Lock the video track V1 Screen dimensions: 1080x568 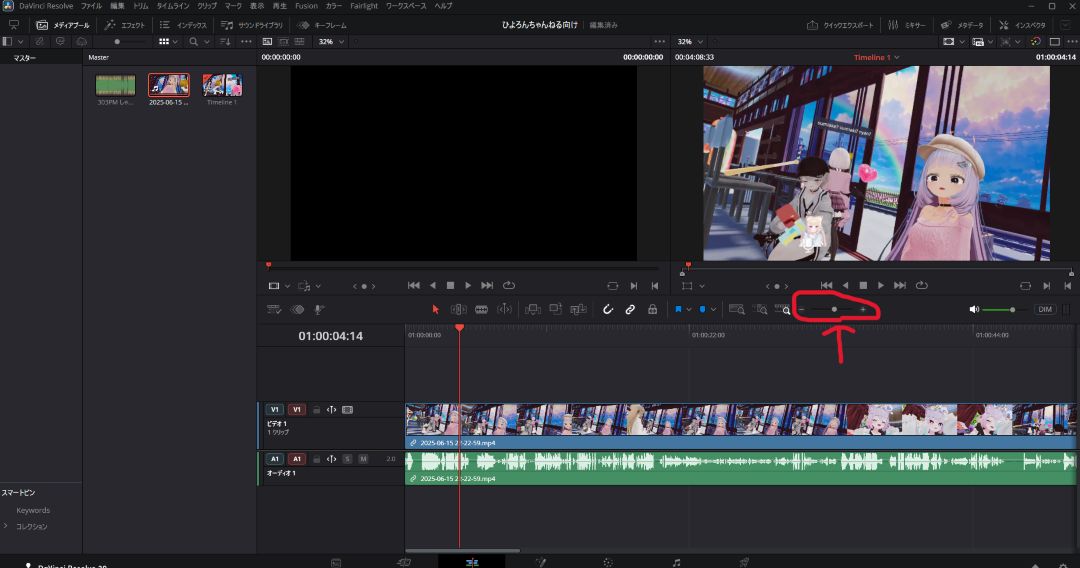[x=316, y=410]
